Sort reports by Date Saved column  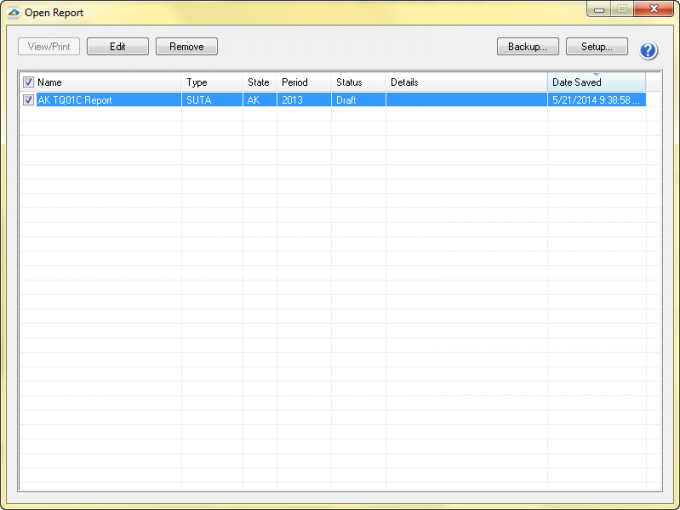[595, 82]
